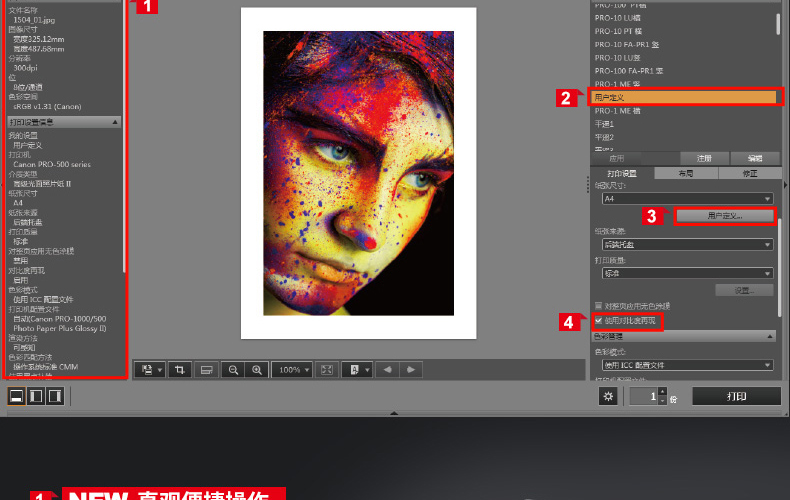Switch to 修正 correction tab
This screenshot has width=790, height=500.
750,173
